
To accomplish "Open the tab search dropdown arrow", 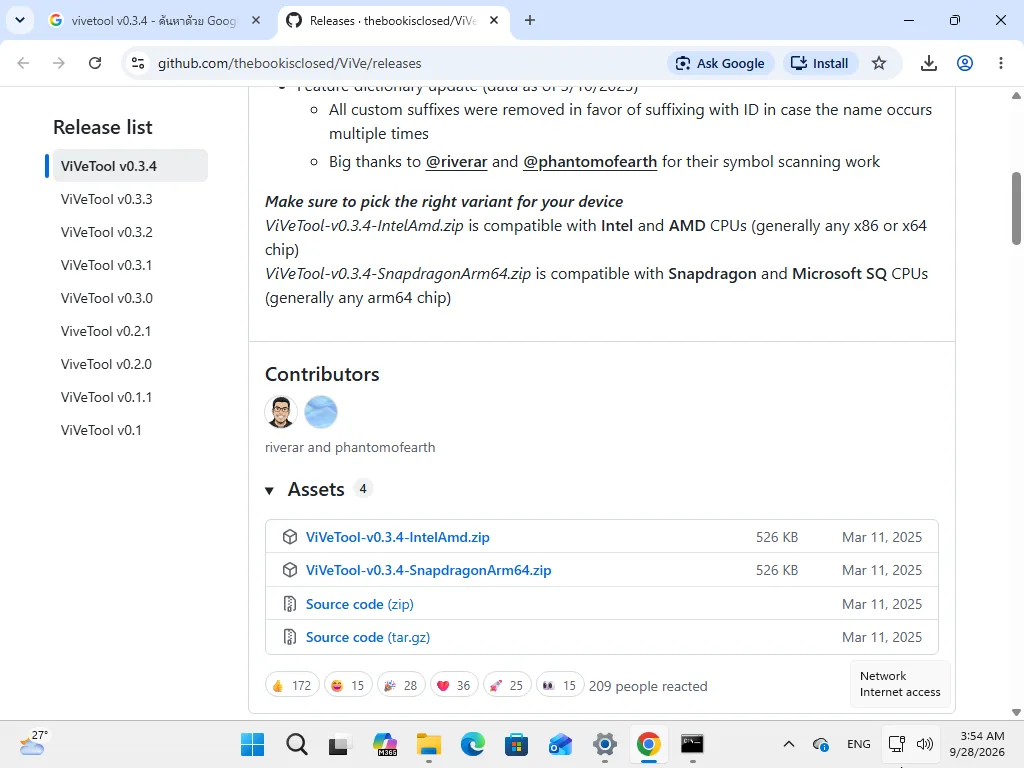I will [x=20, y=20].
